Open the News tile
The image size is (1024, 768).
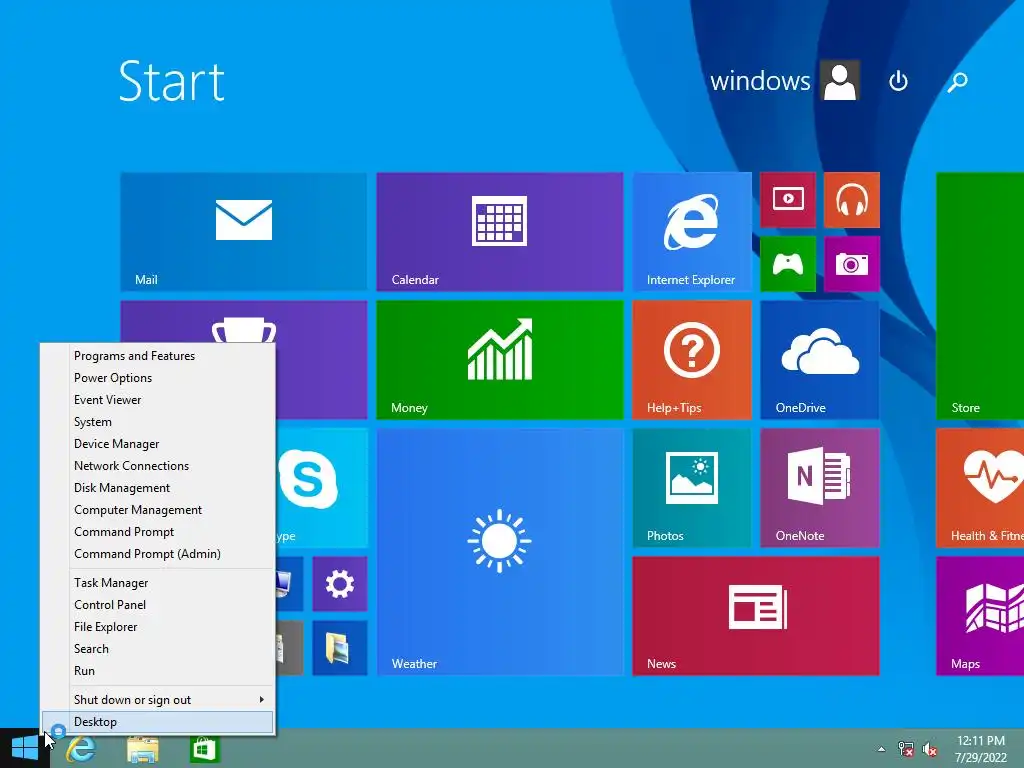coord(756,616)
